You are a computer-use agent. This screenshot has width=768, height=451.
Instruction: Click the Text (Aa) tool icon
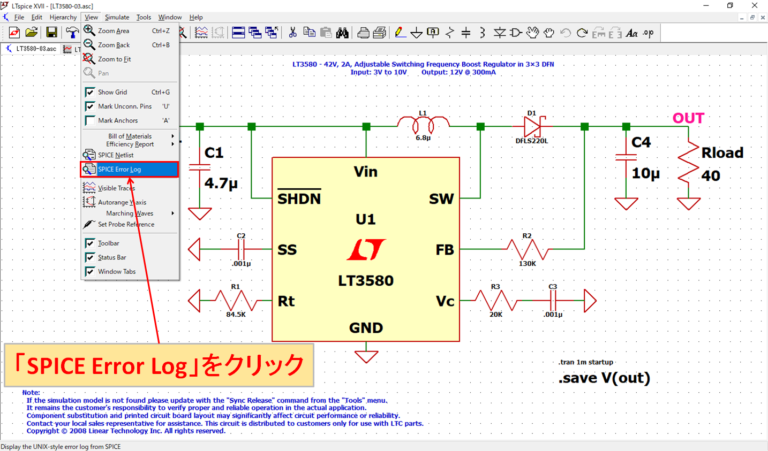631,33
